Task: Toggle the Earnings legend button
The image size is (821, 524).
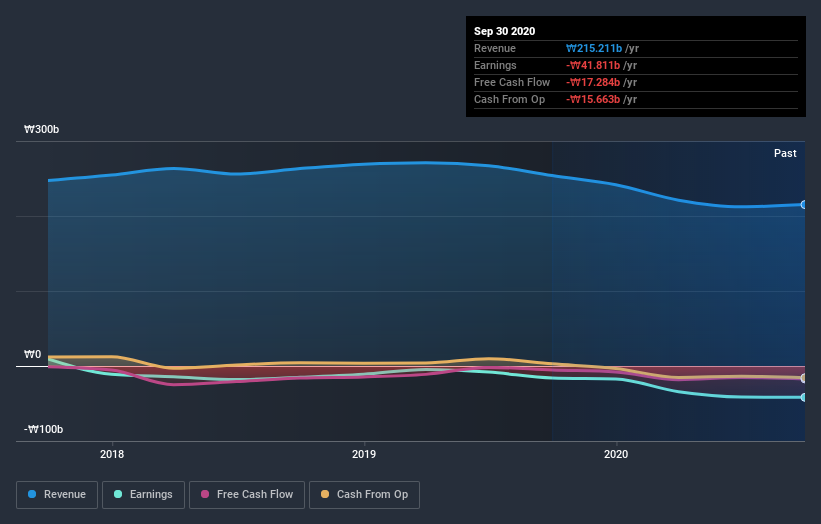Action: 143,495
